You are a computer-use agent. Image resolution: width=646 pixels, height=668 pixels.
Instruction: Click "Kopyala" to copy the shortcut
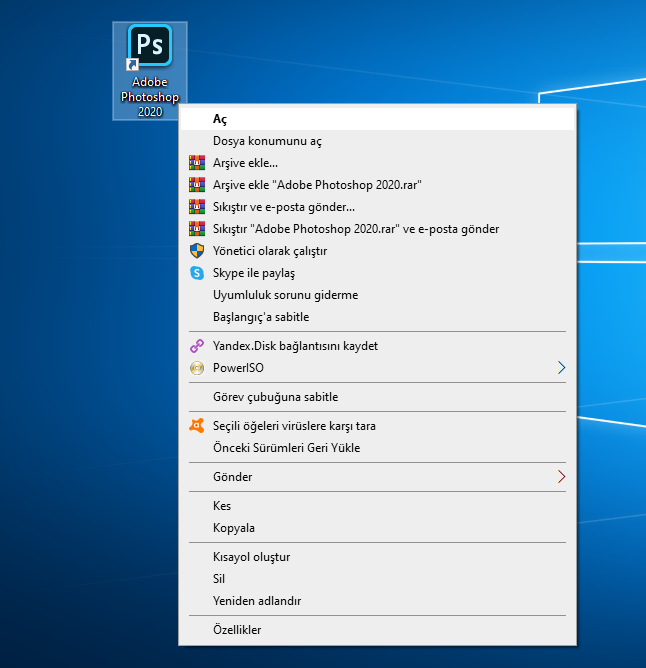tap(234, 528)
